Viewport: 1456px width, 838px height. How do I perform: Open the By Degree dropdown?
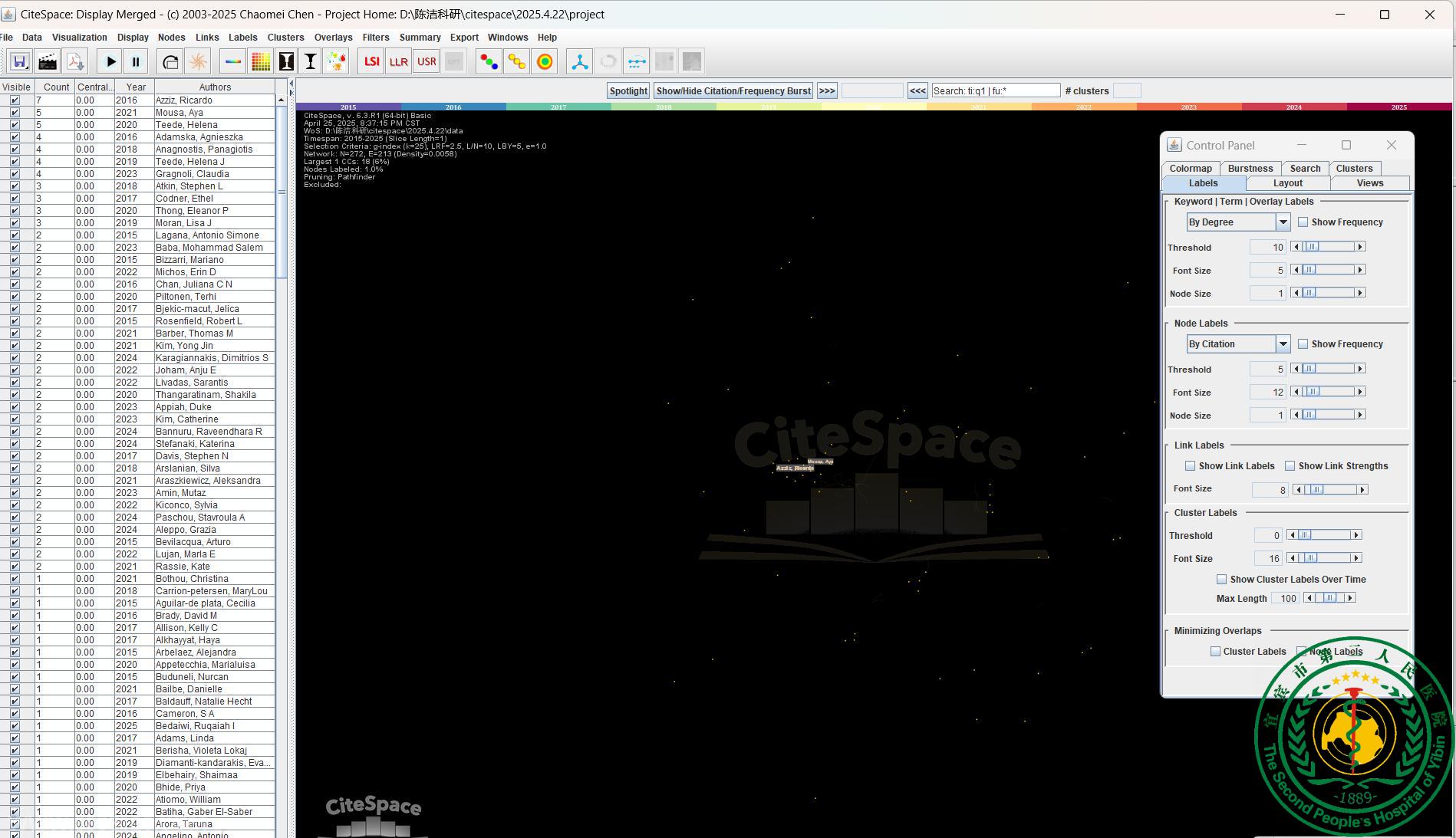click(1282, 222)
